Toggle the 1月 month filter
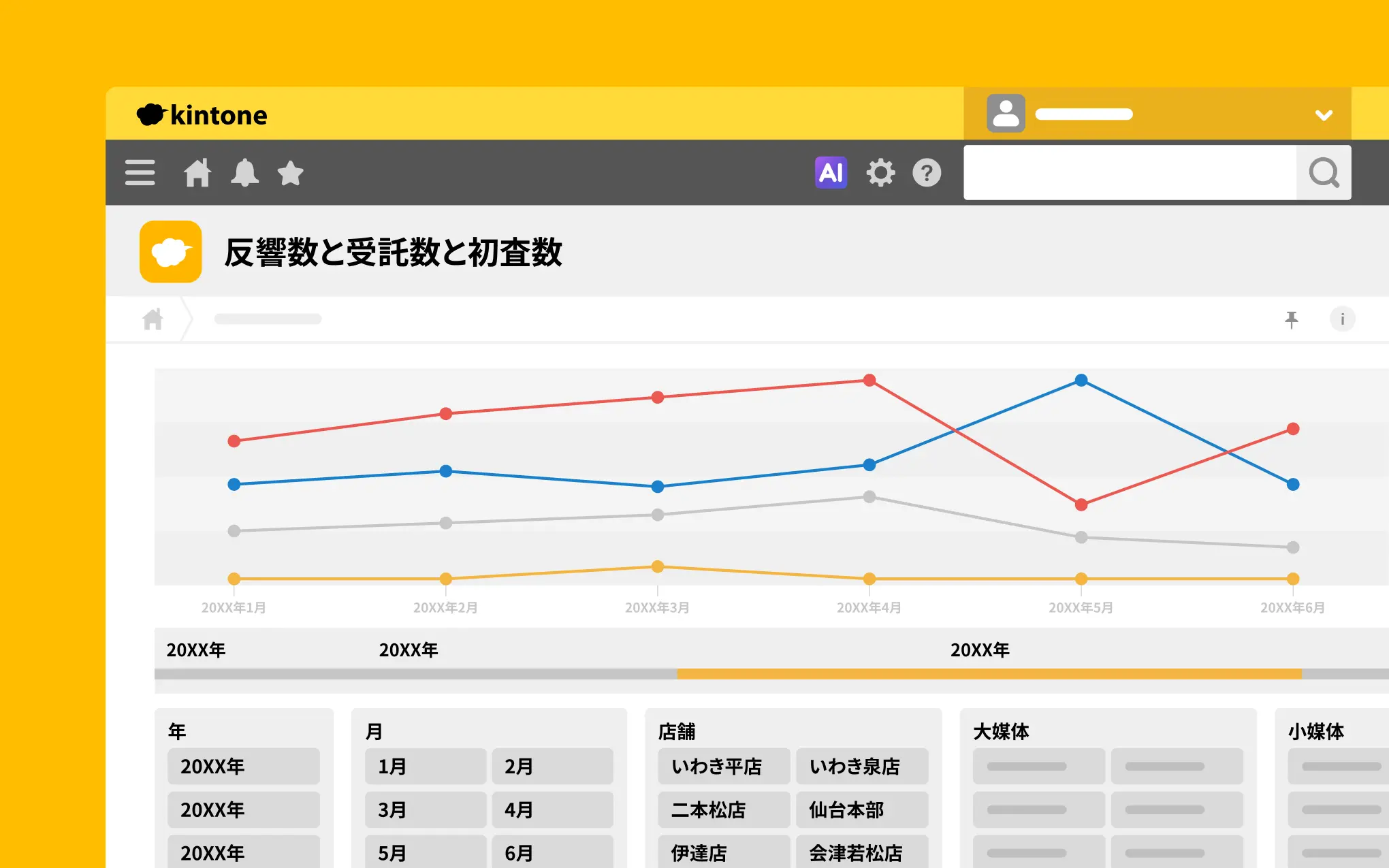 [426, 767]
